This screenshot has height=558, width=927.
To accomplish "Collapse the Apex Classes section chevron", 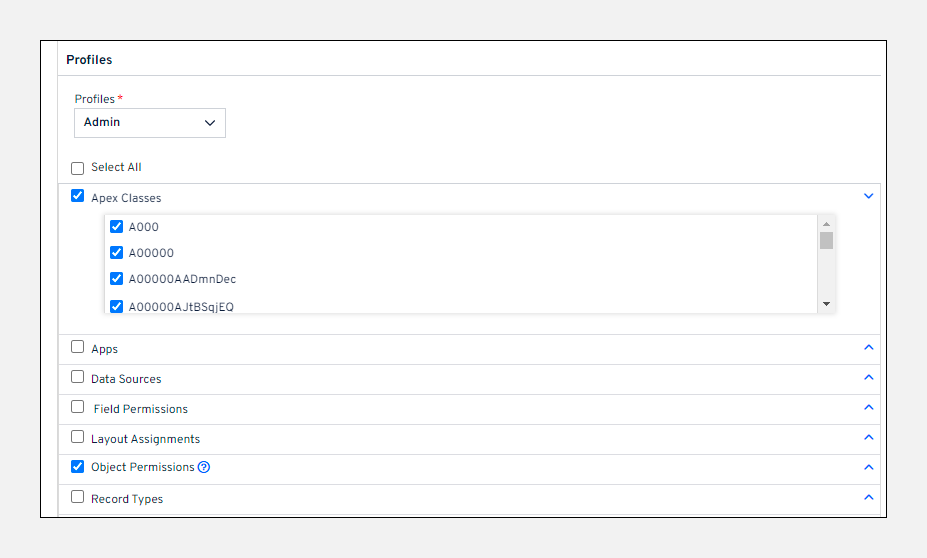I will tap(868, 196).
